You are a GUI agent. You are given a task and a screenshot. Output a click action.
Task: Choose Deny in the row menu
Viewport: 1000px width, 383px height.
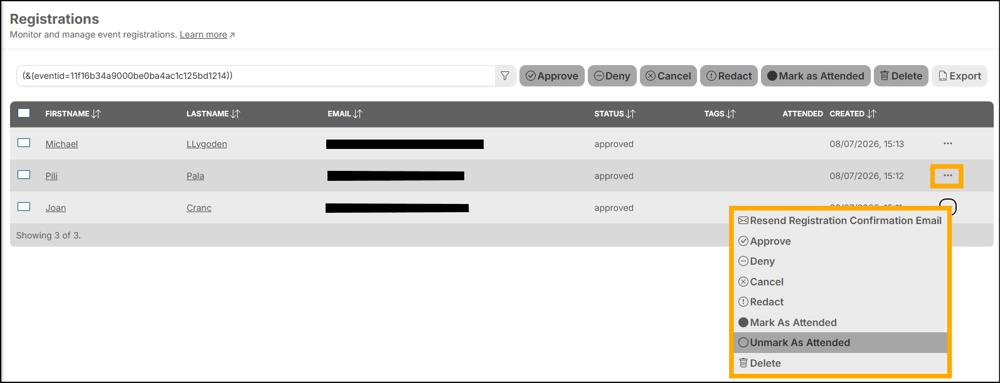(x=840, y=261)
